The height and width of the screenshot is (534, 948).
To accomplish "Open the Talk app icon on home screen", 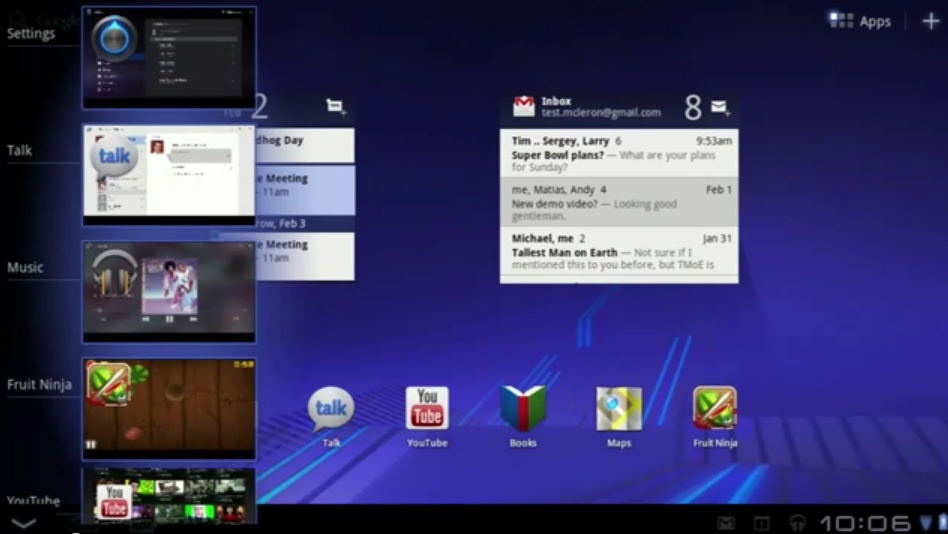I will 331,410.
